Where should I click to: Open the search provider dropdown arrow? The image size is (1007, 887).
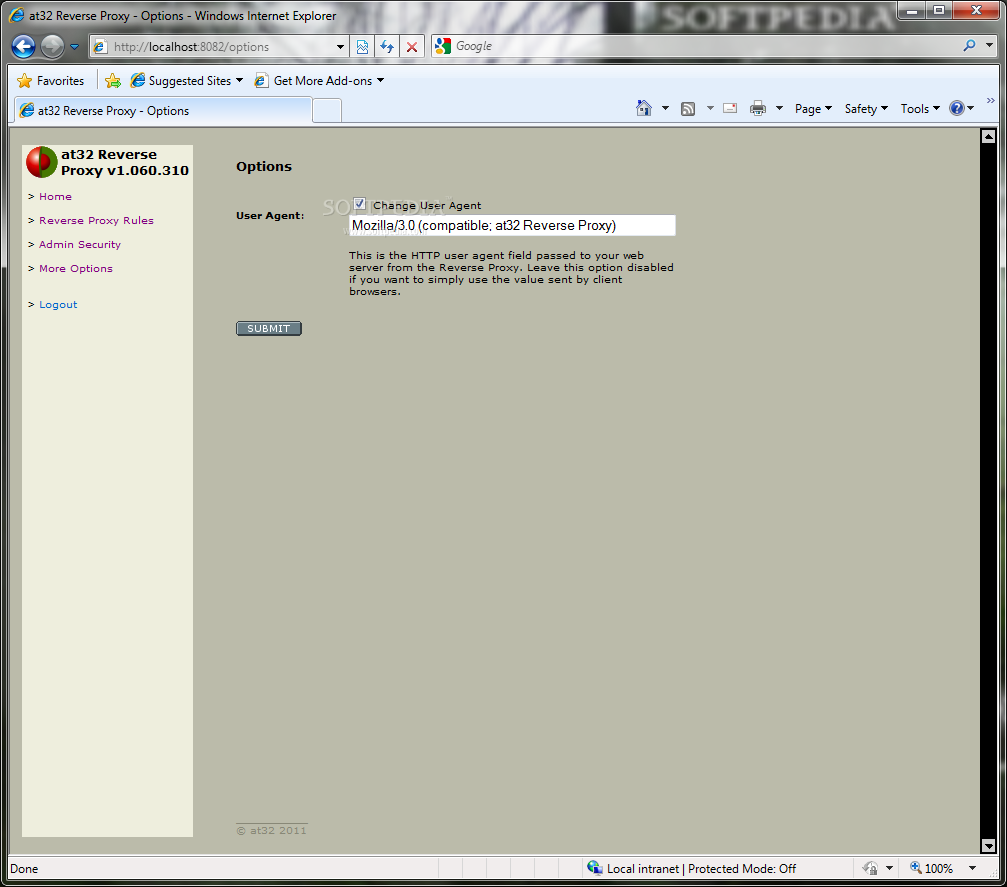[989, 46]
